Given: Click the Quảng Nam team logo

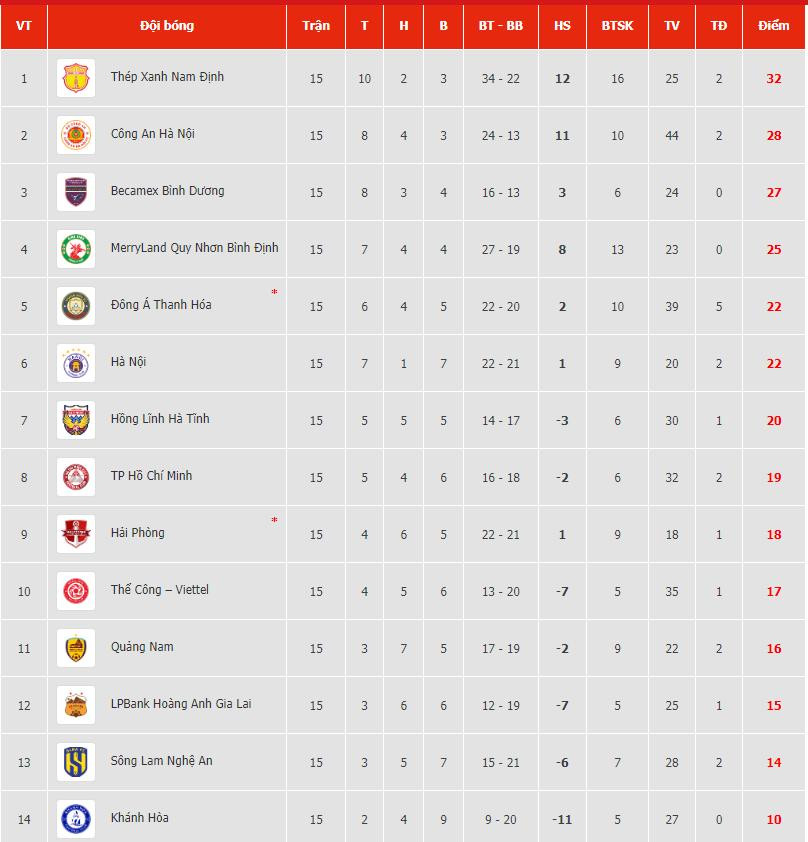Looking at the screenshot, I should pos(76,648).
